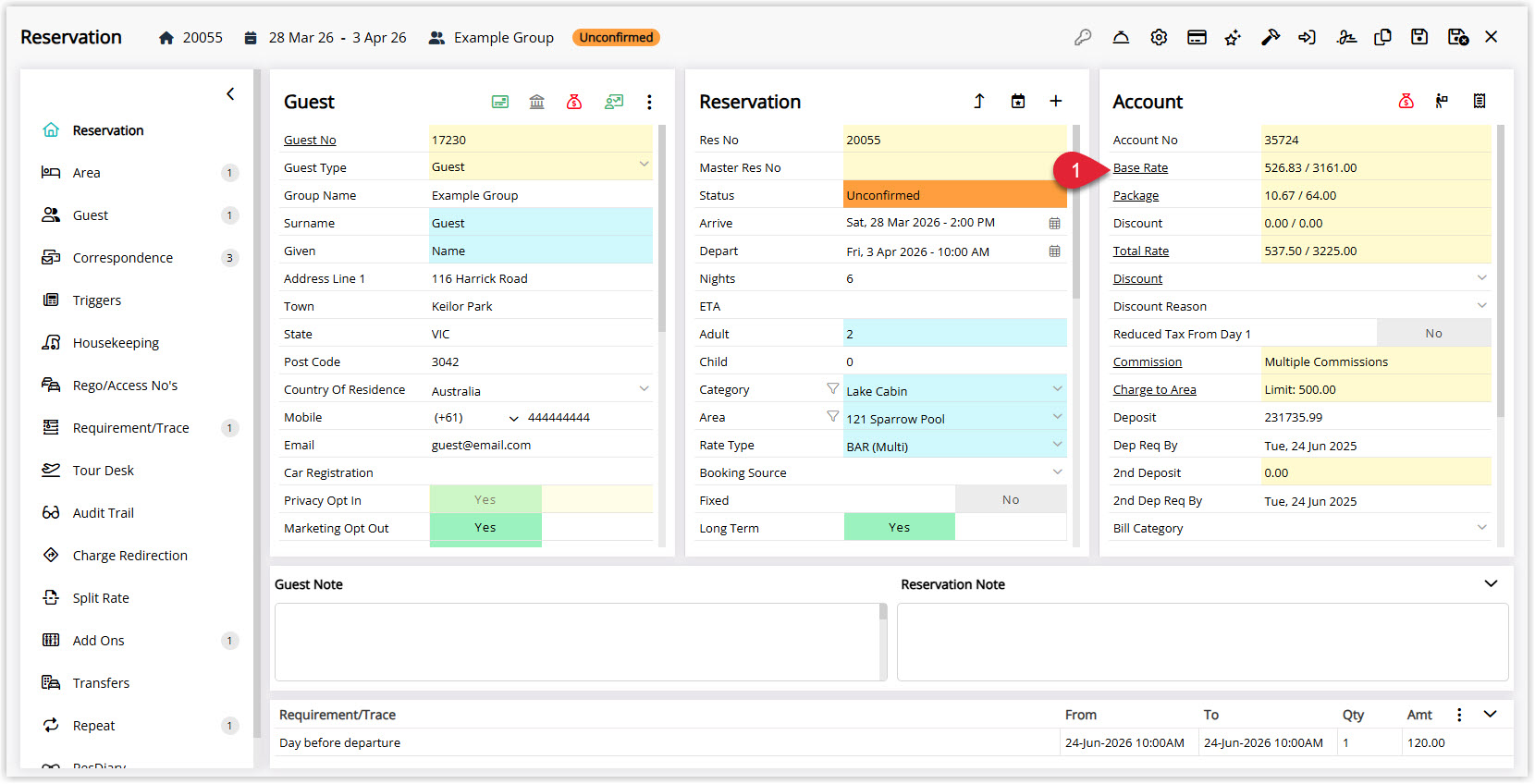Open the settings gear in the toolbar
Screen dimensions: 1535x784
pos(1159,37)
